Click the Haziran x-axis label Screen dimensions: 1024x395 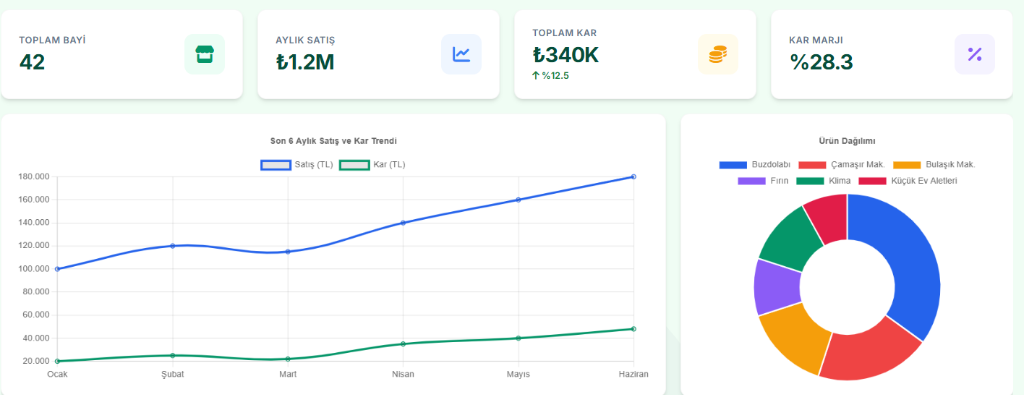[633, 374]
